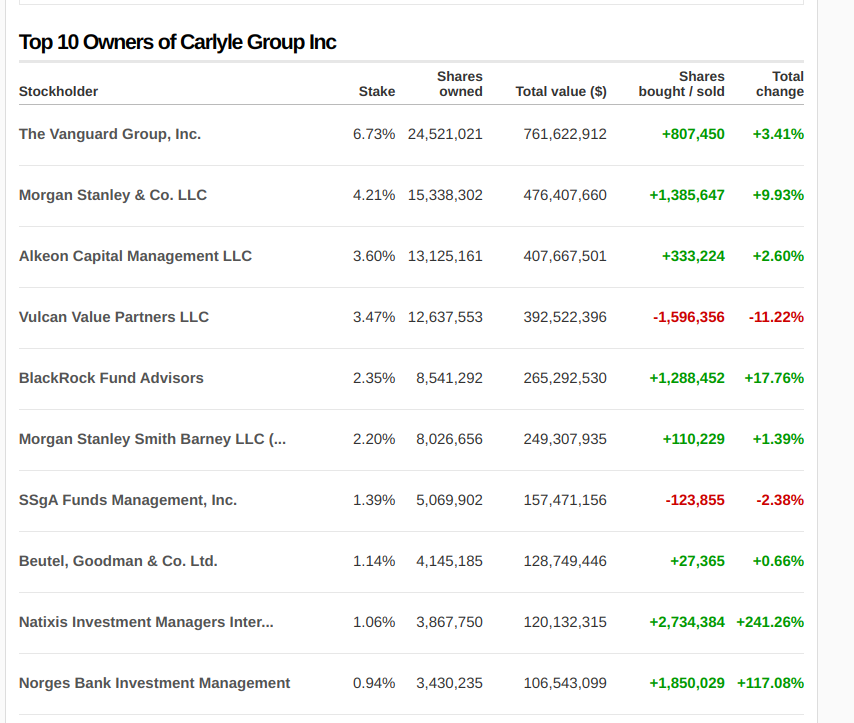
Task: Click the Total value ($) column header
Action: [x=561, y=92]
